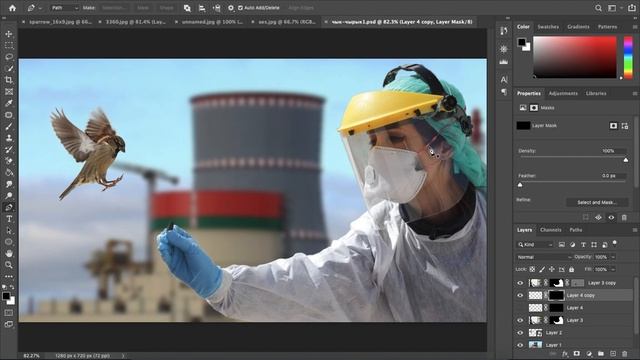Open the Search icon at top right

click(x=598, y=8)
